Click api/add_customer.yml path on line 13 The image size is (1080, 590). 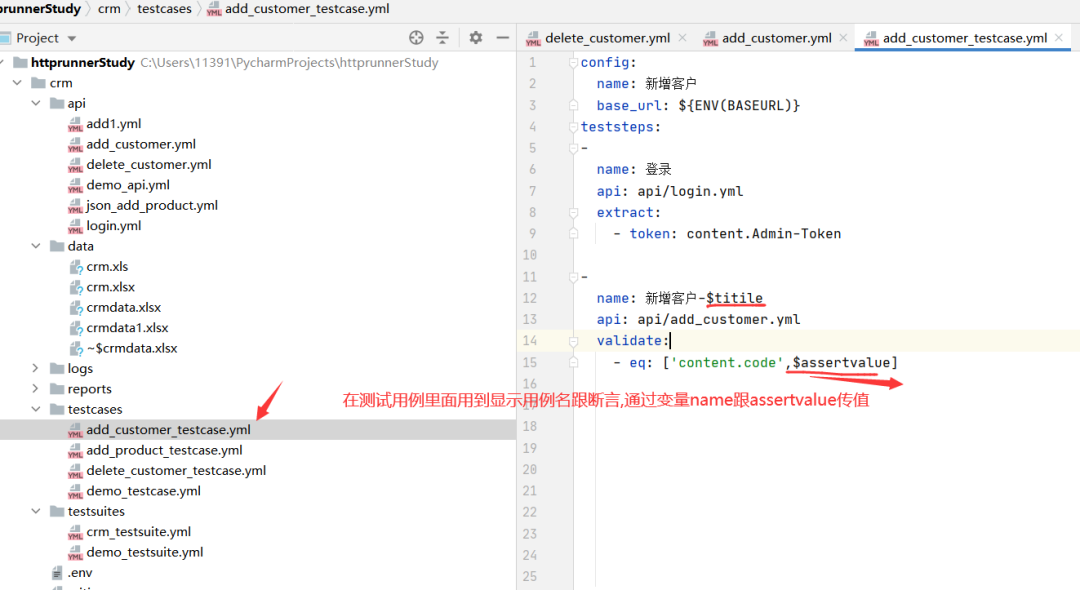[719, 319]
